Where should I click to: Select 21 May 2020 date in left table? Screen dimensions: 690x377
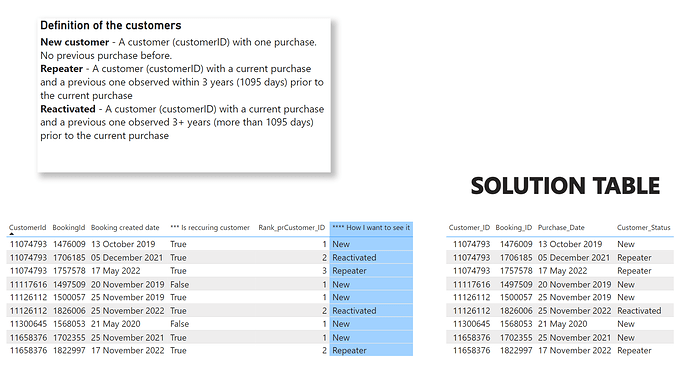point(116,324)
